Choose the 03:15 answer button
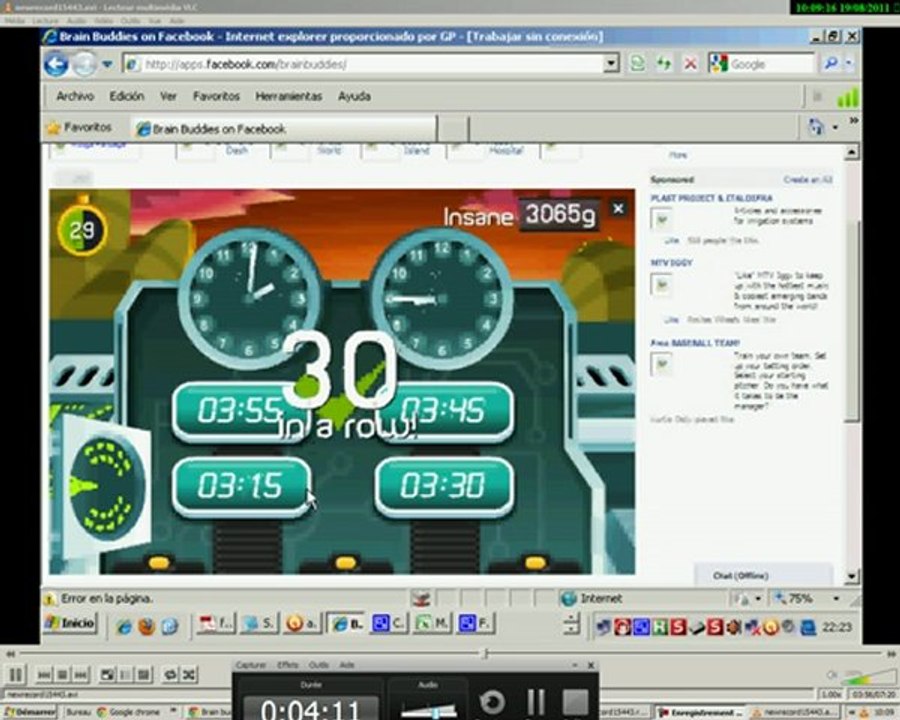Viewport: 900px width, 720px height. point(241,486)
